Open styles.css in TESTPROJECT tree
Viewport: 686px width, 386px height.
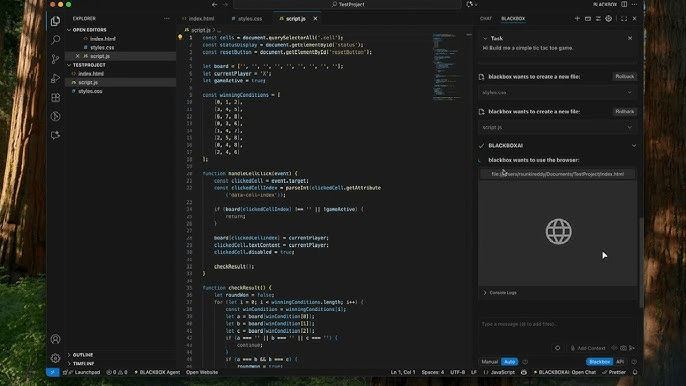[90, 91]
